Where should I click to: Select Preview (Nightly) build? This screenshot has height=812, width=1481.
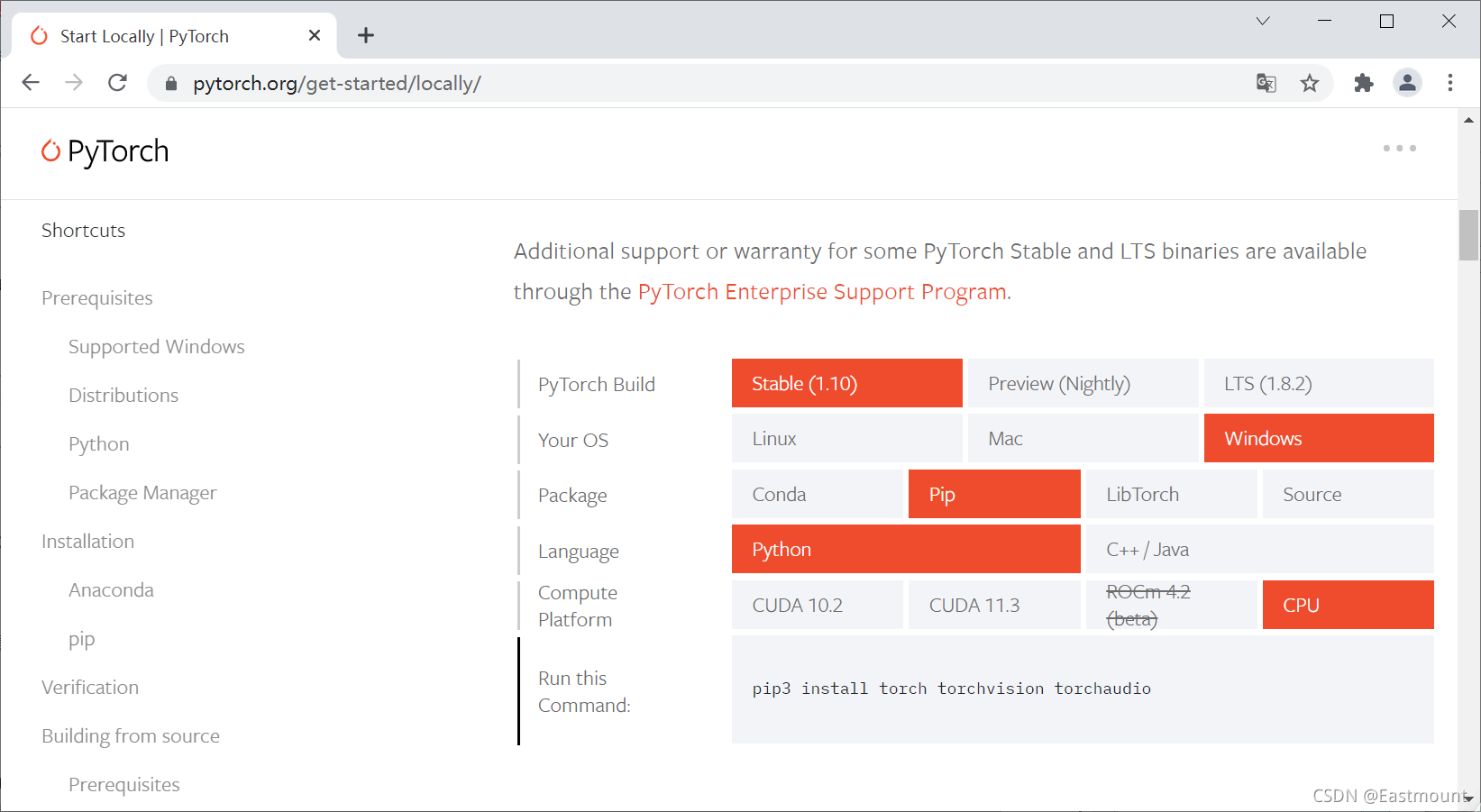(1083, 383)
